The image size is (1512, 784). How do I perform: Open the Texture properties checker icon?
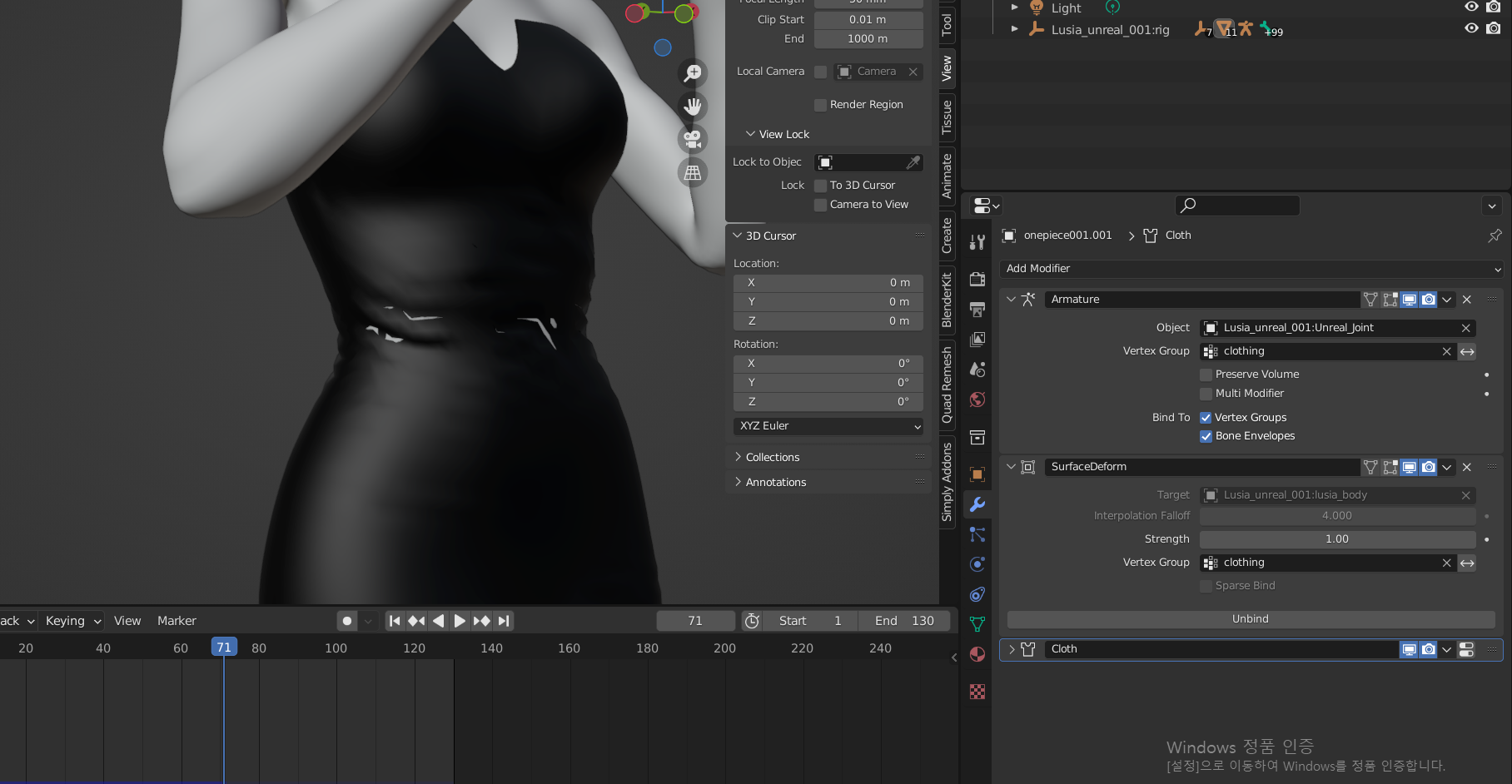[x=977, y=692]
